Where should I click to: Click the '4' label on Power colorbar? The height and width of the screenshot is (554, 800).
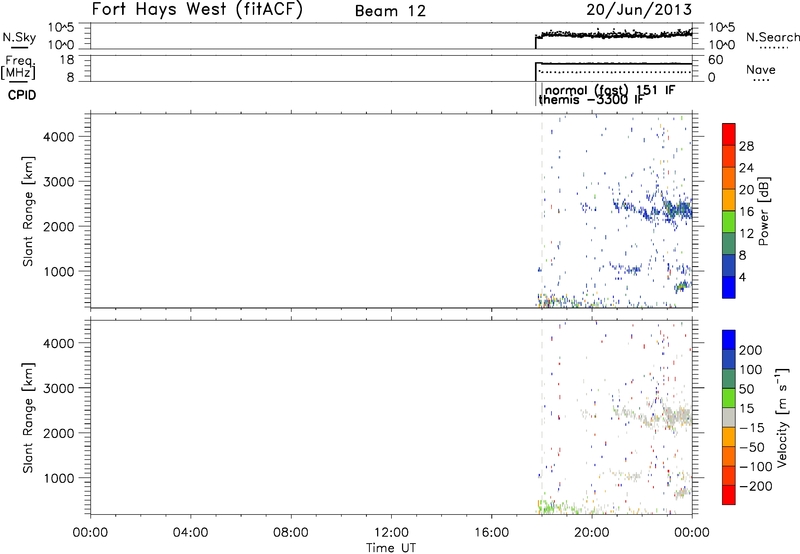point(742,277)
